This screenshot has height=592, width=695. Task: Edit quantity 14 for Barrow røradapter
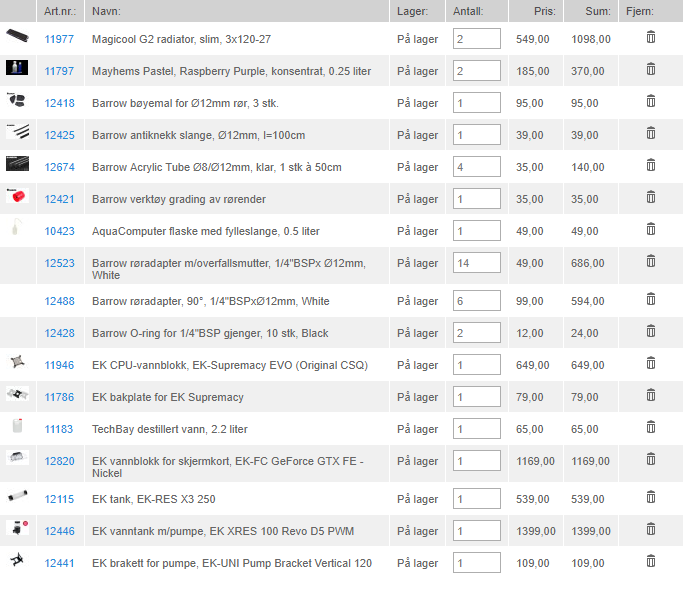(476, 262)
